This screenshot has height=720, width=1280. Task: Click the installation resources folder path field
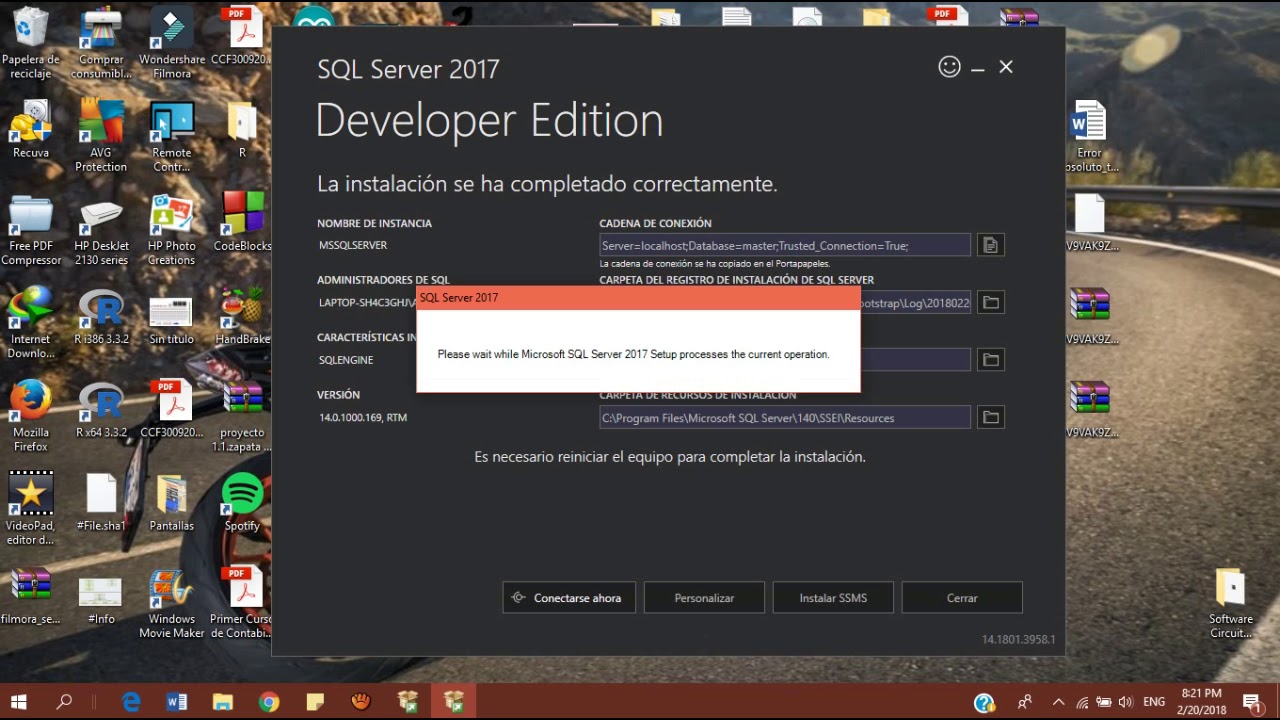click(x=785, y=417)
